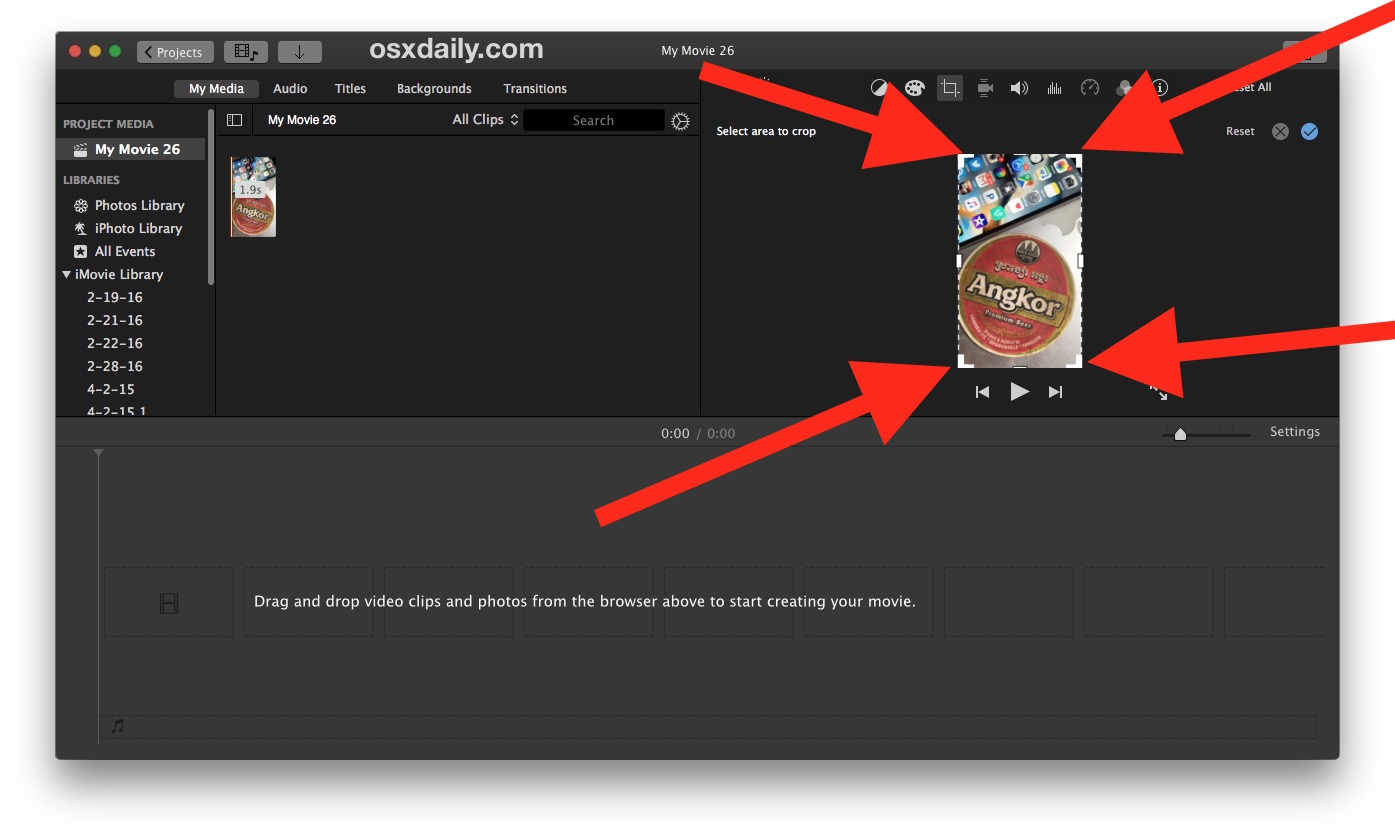Click the red close window button

tap(75, 51)
